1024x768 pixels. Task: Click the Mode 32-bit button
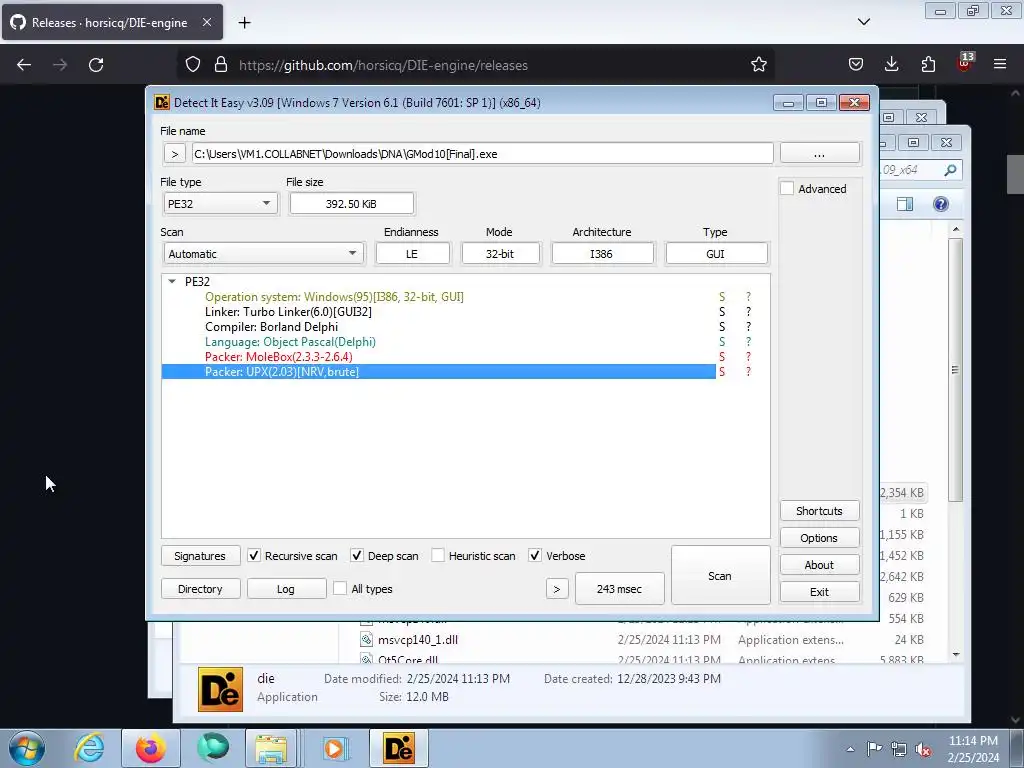(500, 253)
